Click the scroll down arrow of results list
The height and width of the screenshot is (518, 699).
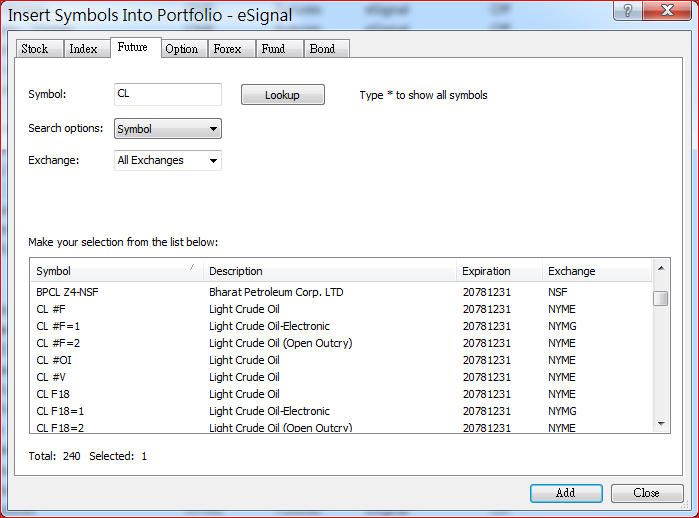661,423
